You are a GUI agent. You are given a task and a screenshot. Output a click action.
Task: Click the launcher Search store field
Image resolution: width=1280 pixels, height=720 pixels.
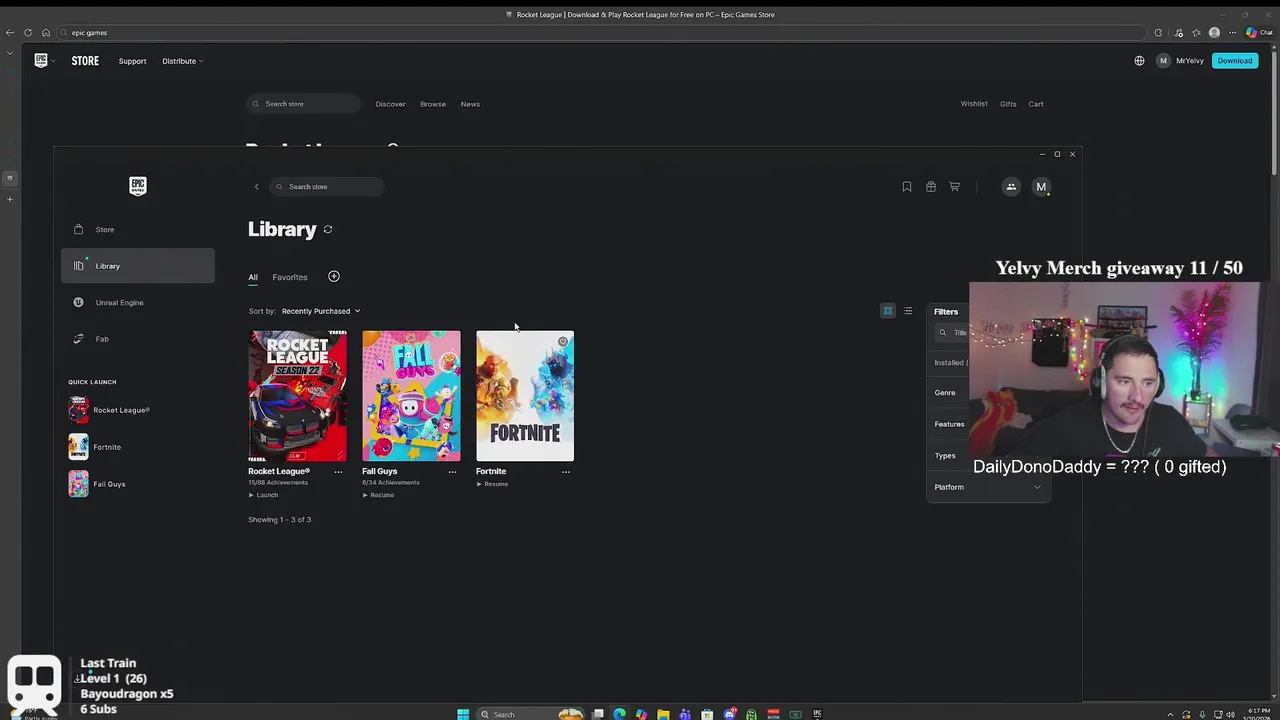[327, 187]
